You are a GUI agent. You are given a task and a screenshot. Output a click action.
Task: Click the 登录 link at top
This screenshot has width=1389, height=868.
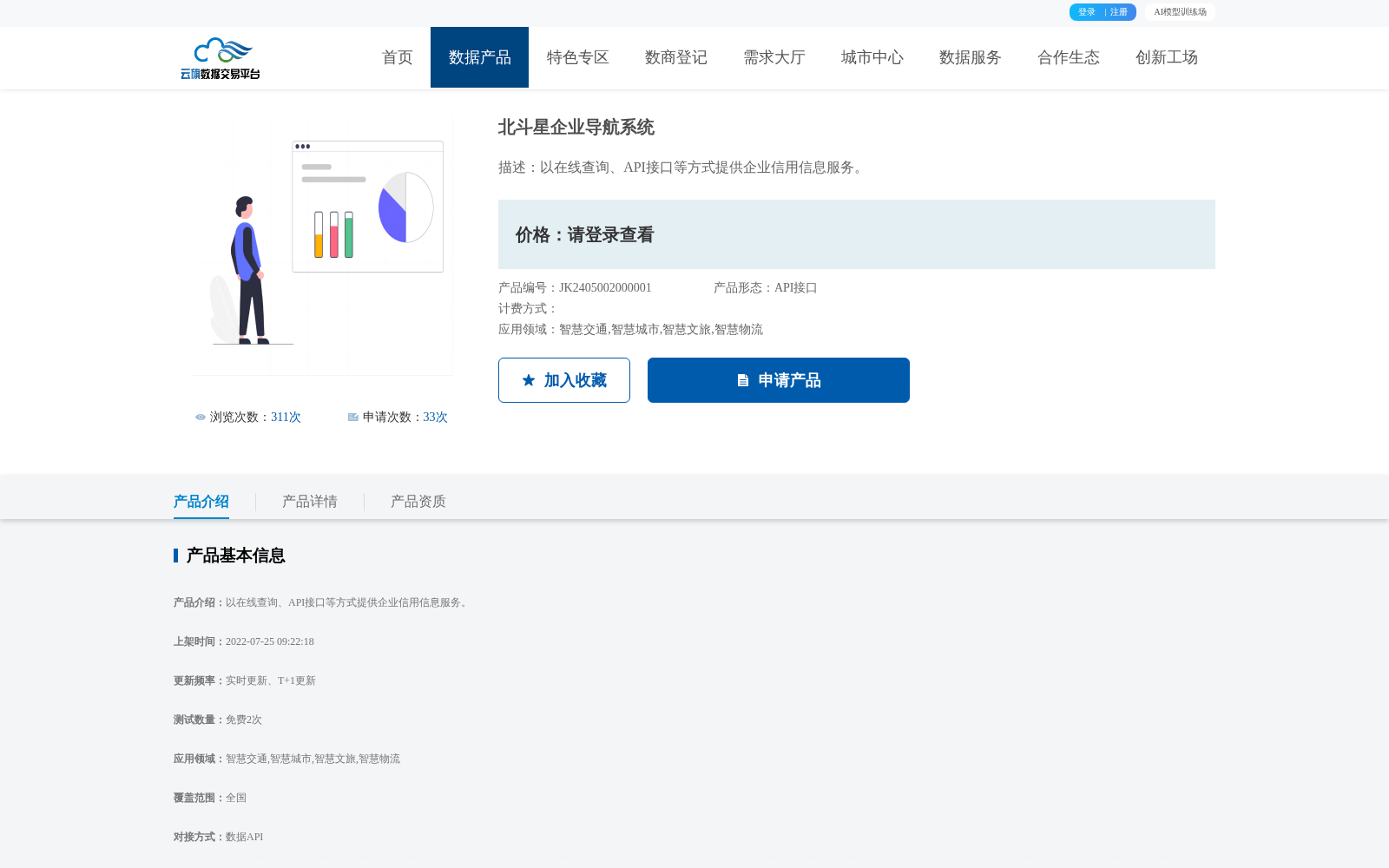tap(1086, 12)
